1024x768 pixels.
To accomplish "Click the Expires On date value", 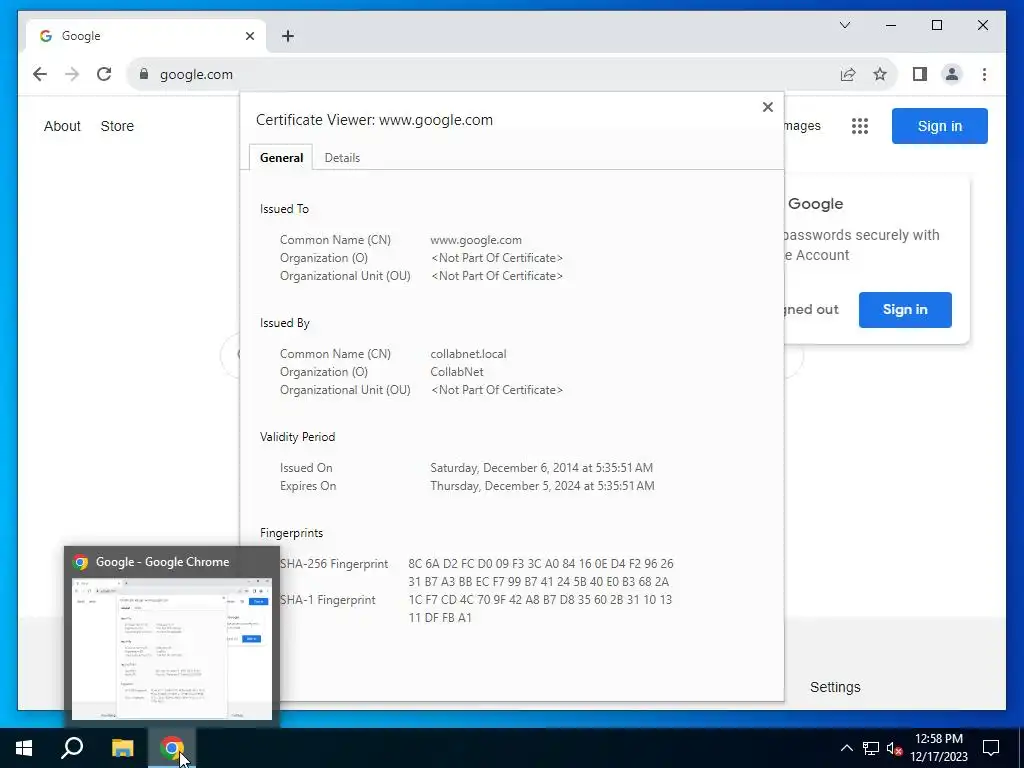I will click(542, 486).
